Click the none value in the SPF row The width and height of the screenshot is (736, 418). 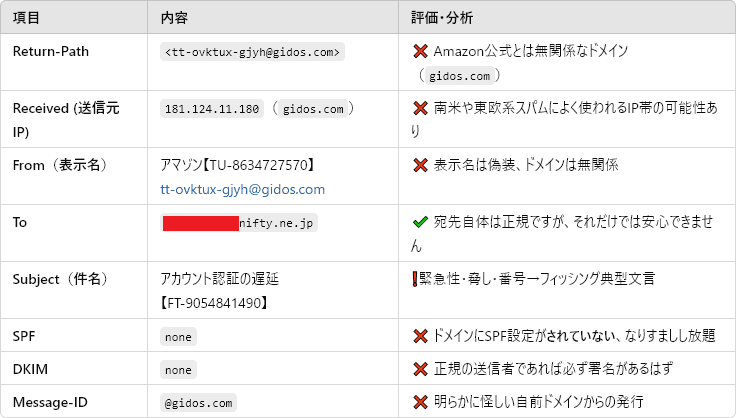(x=178, y=337)
